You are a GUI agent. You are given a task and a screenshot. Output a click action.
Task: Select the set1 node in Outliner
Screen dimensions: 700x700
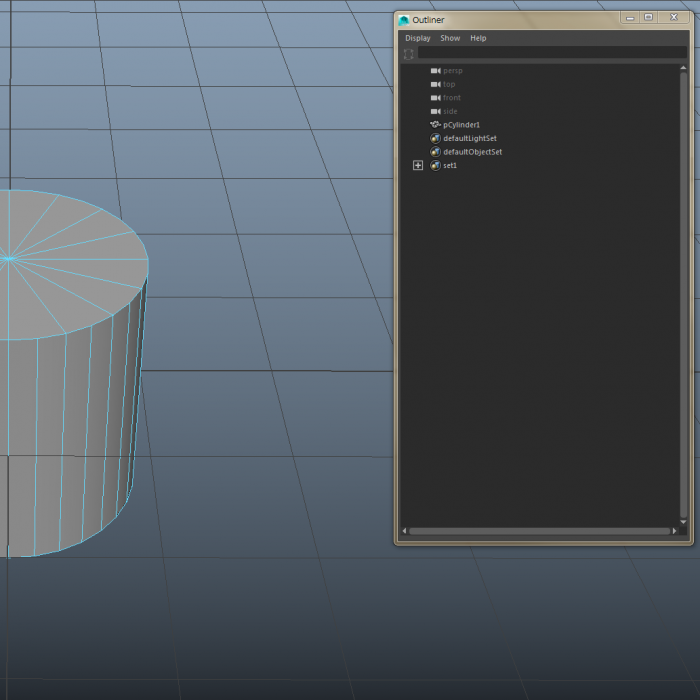(x=450, y=165)
